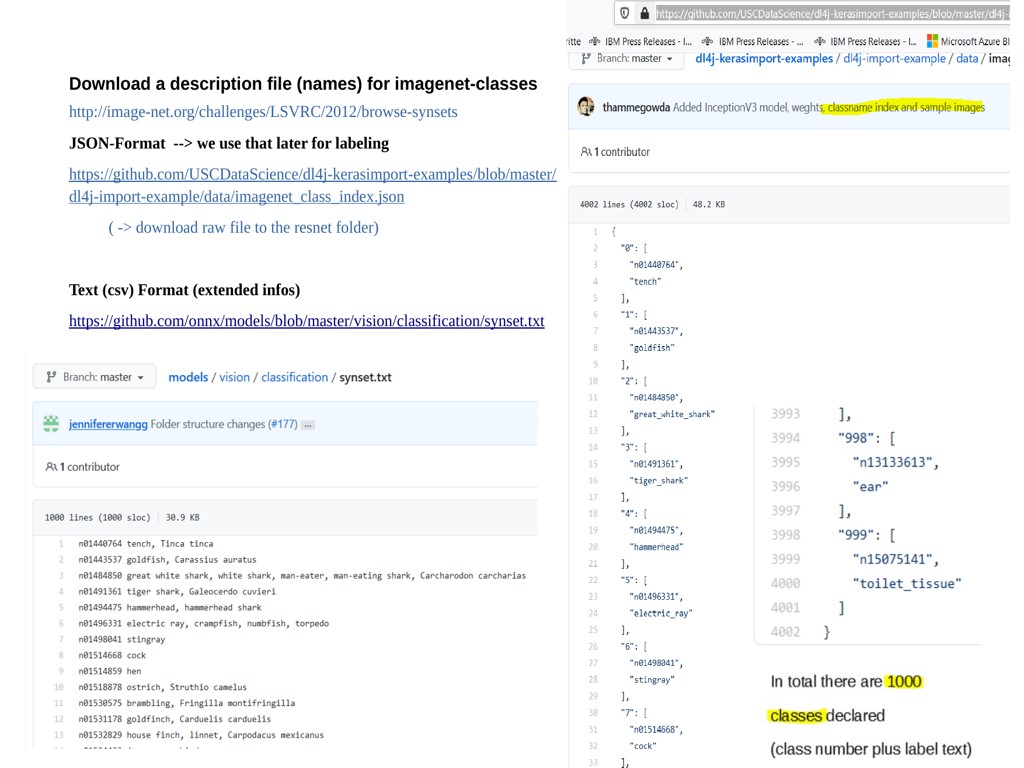Open the onnx synset.txt hyperlink
The height and width of the screenshot is (768, 1024).
tap(306, 321)
